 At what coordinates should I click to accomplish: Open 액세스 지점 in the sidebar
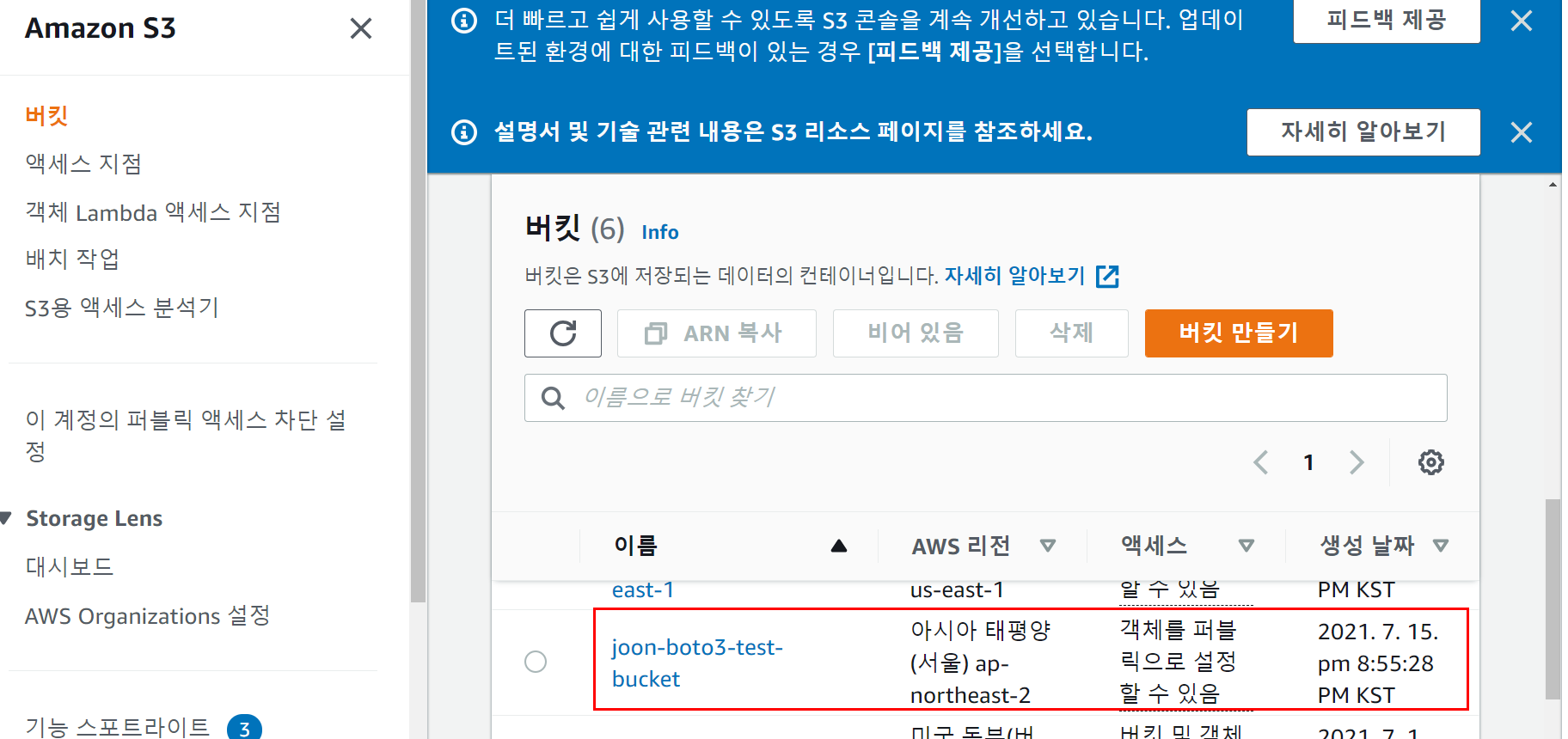pyautogui.click(x=83, y=164)
